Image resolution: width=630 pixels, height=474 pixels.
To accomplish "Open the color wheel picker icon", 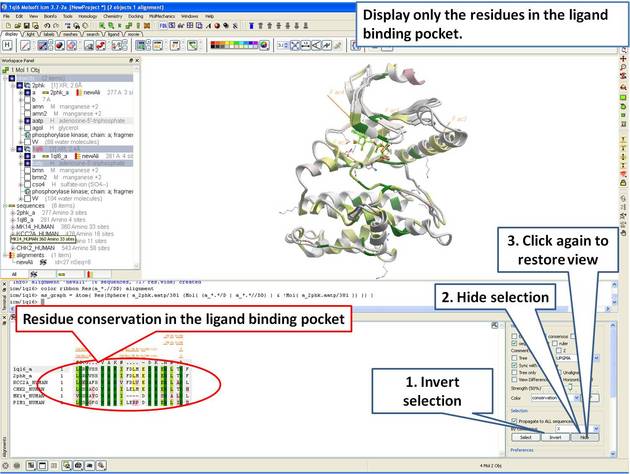I will tap(264, 45).
